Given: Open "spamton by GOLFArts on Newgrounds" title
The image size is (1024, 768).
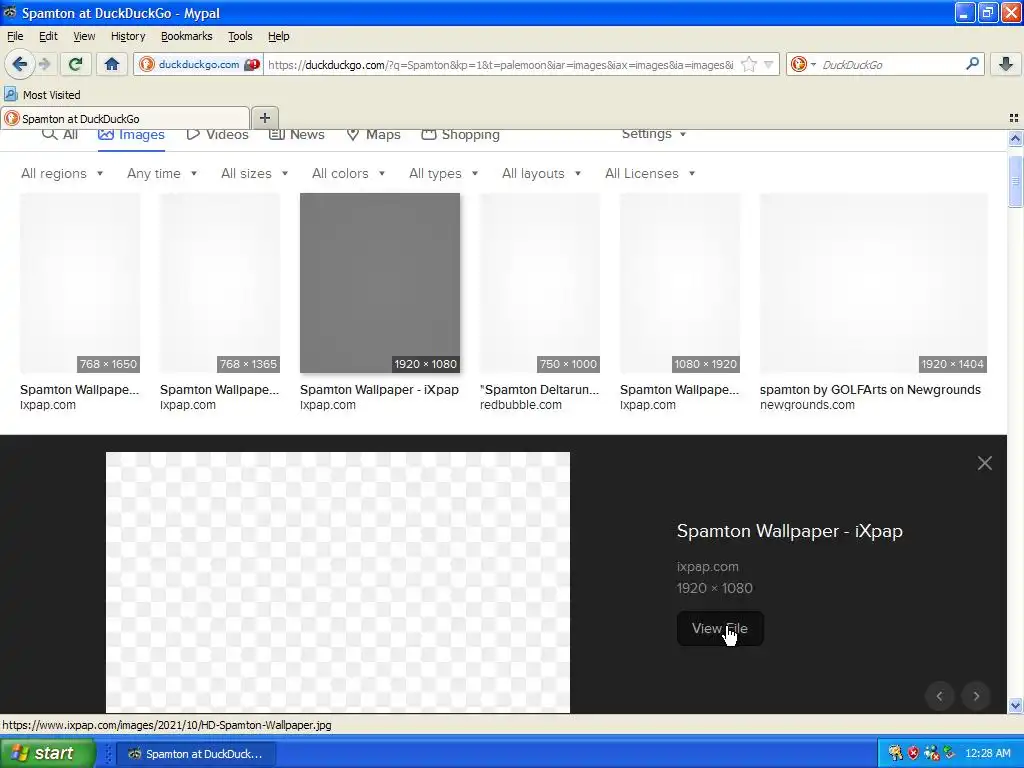Looking at the screenshot, I should click(870, 390).
